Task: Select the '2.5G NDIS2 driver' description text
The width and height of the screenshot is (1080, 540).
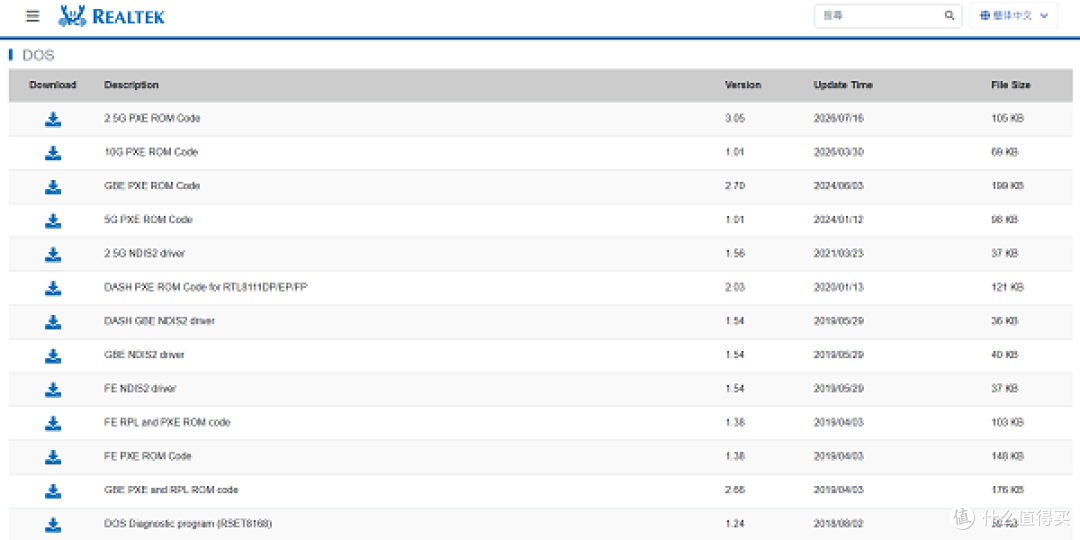Action: [x=145, y=253]
